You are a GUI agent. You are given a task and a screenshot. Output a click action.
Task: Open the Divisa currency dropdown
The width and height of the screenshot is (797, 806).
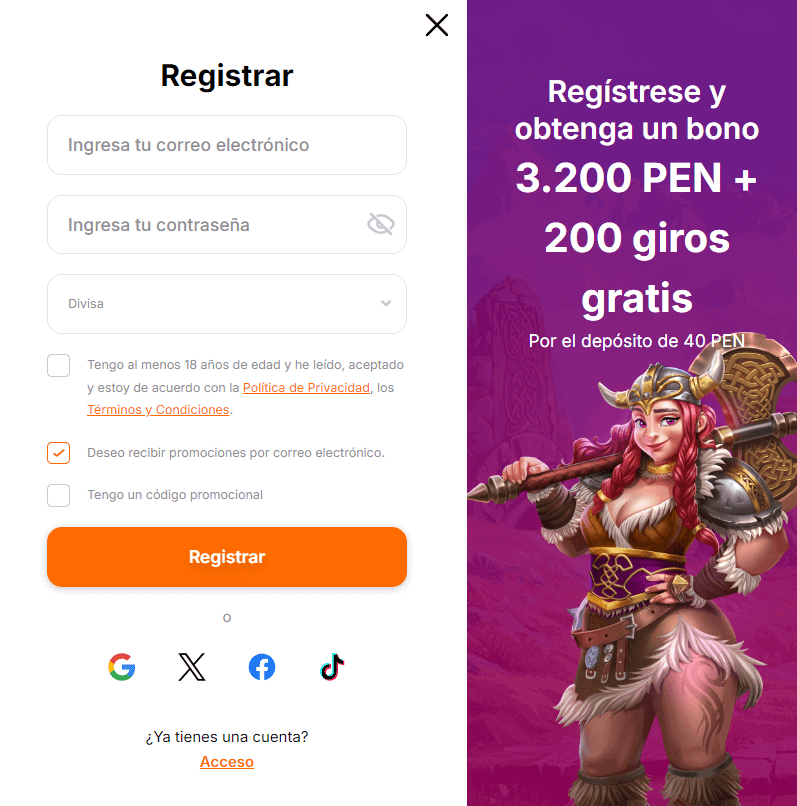pyautogui.click(x=227, y=304)
